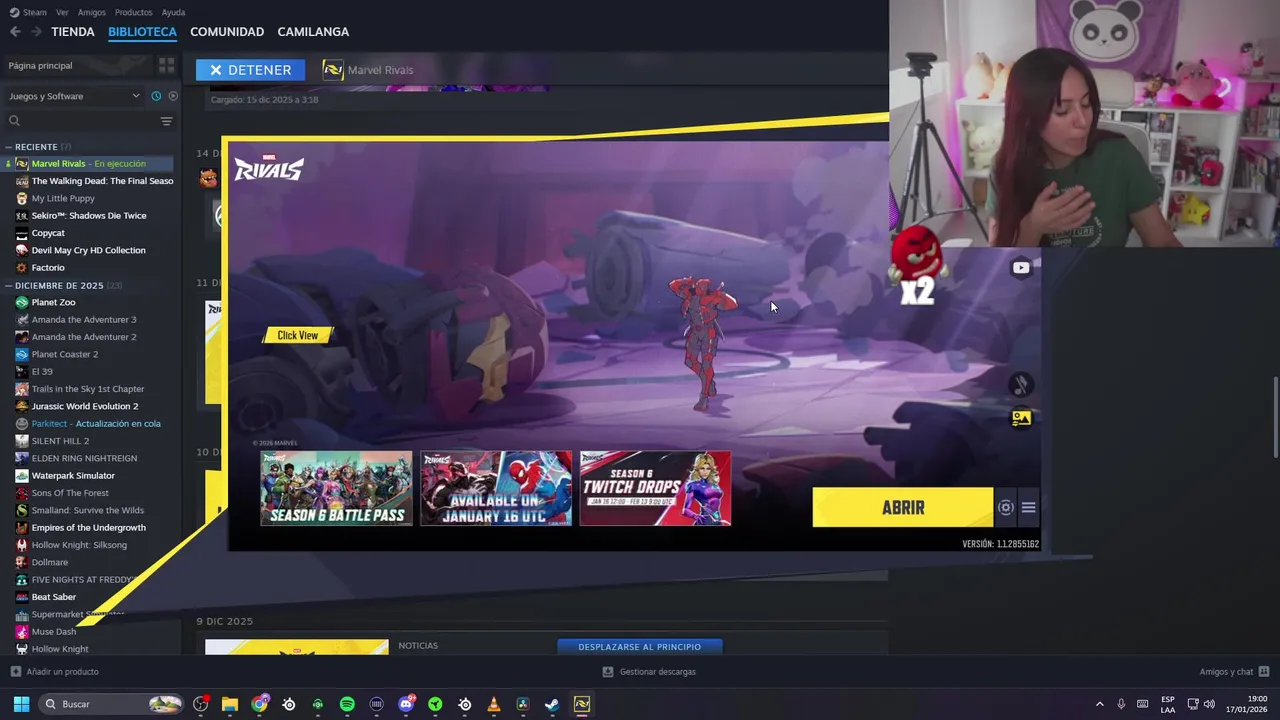Open the Juegos y Software dropdown
1280x720 pixels.
[x=74, y=96]
